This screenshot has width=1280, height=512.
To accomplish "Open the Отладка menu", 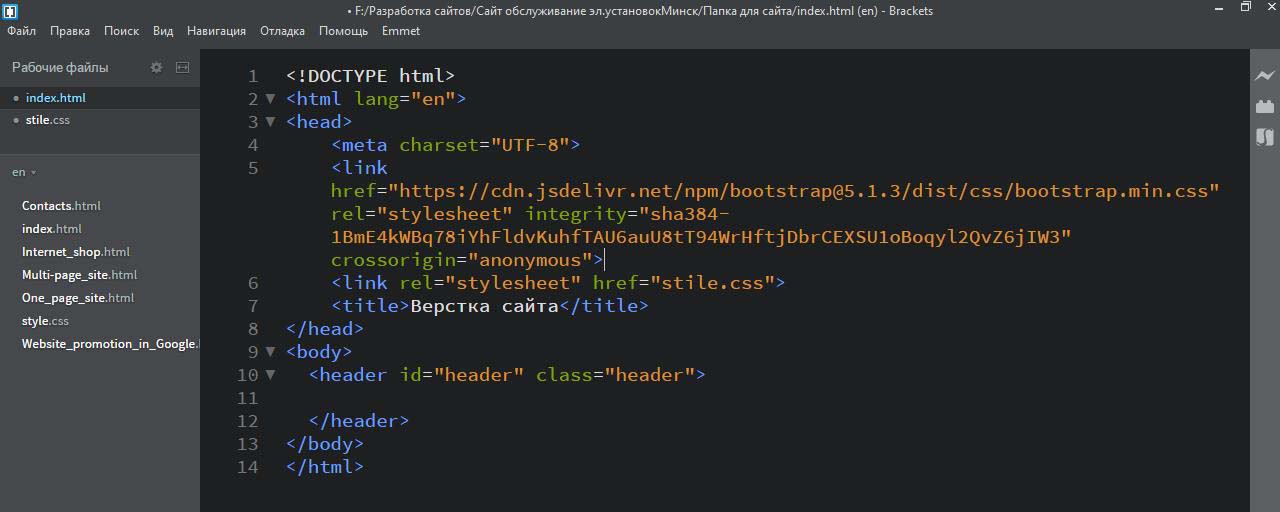I will (x=282, y=31).
